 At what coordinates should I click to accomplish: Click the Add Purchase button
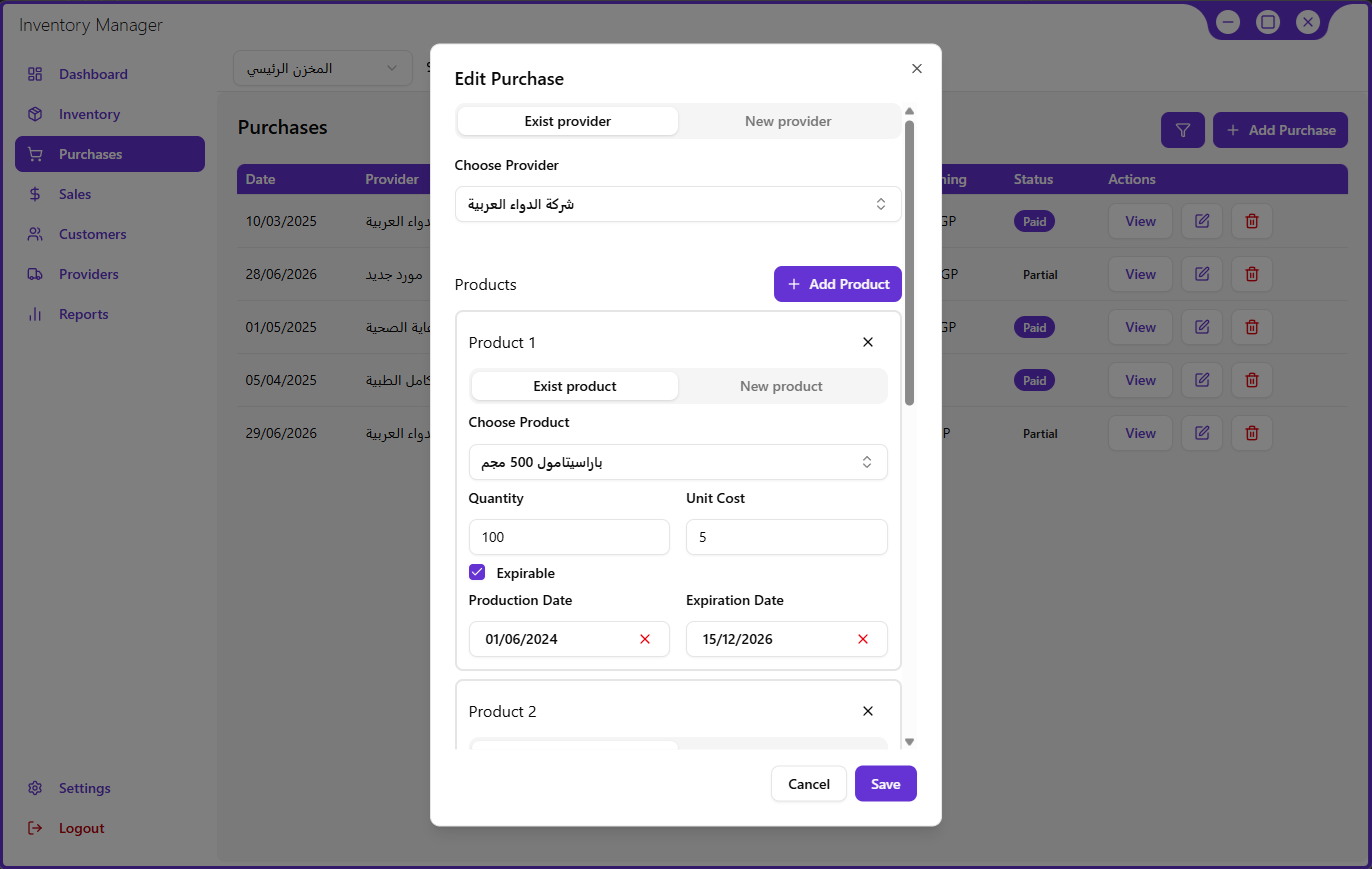[x=1281, y=130]
